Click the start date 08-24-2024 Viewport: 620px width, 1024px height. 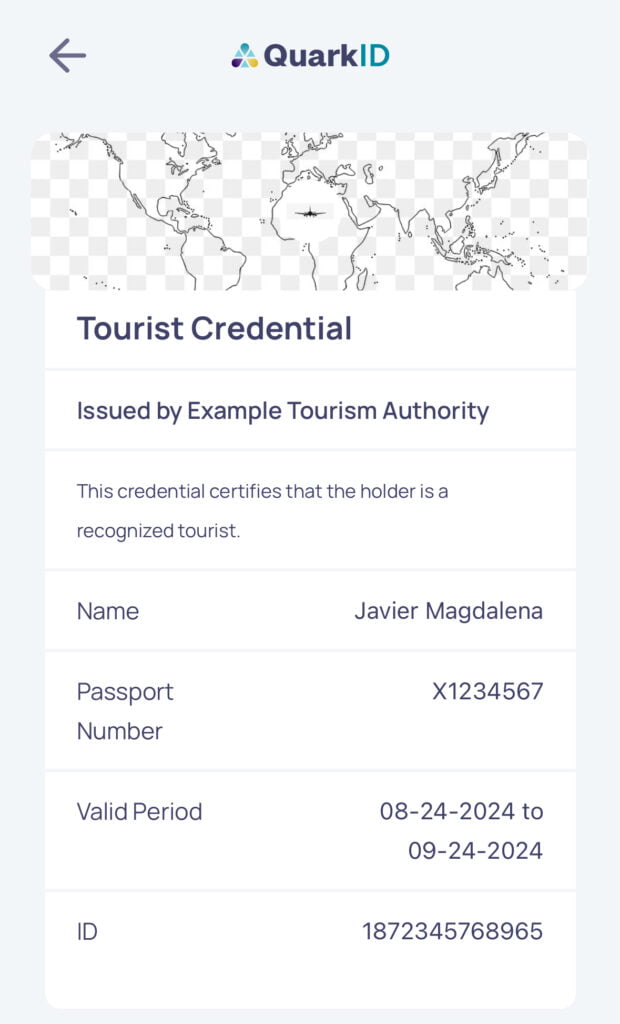click(x=448, y=811)
